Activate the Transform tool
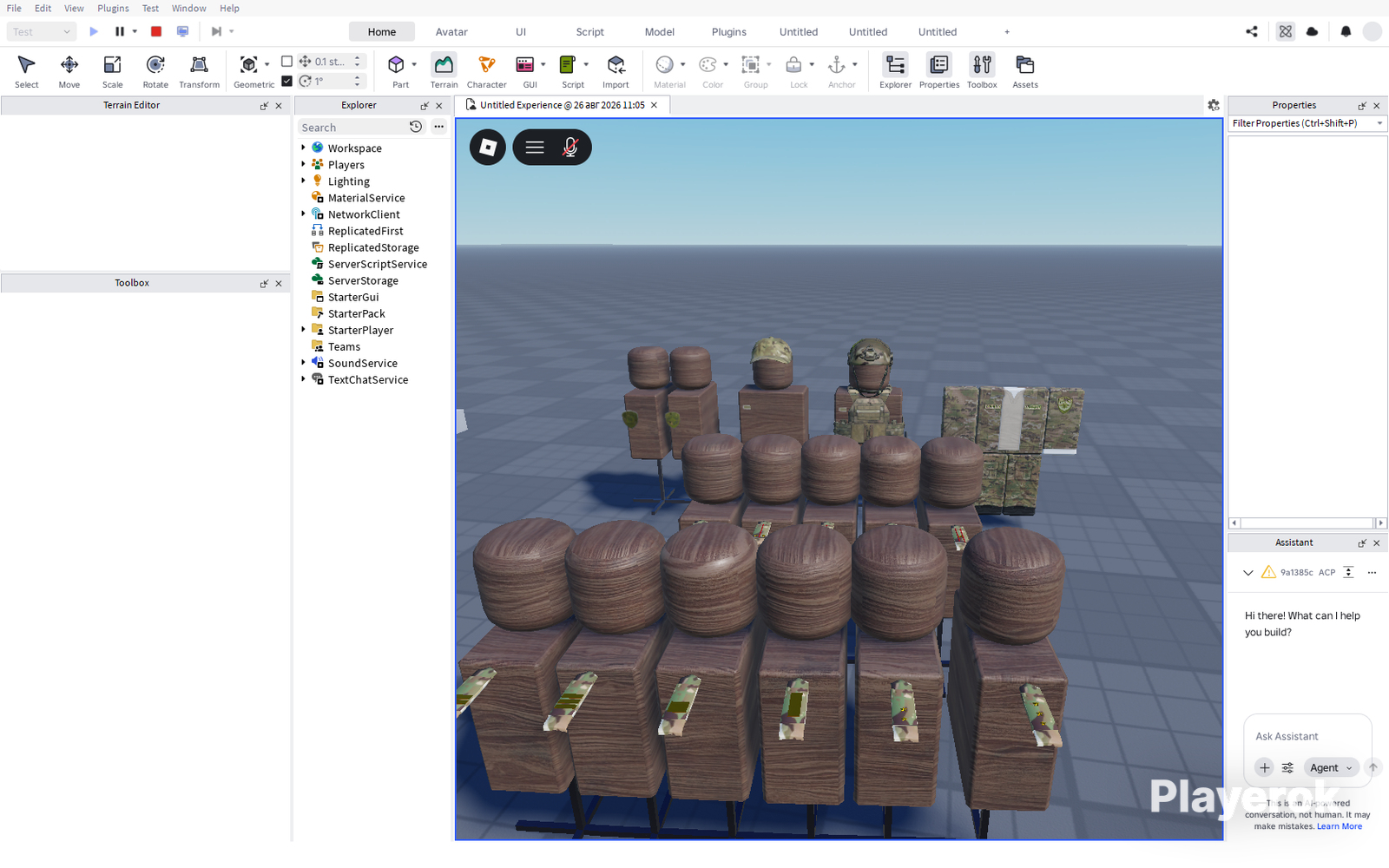The image size is (1389, 868). coord(199,71)
